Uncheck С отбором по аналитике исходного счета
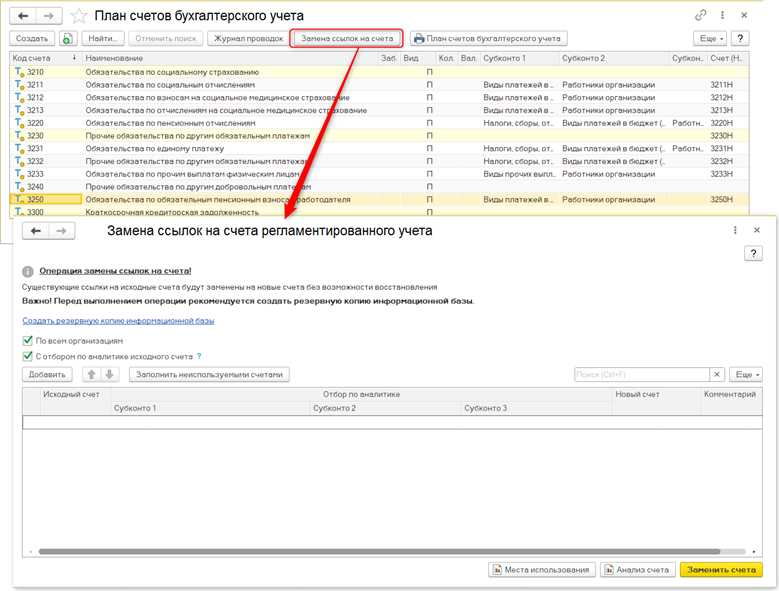 28,356
